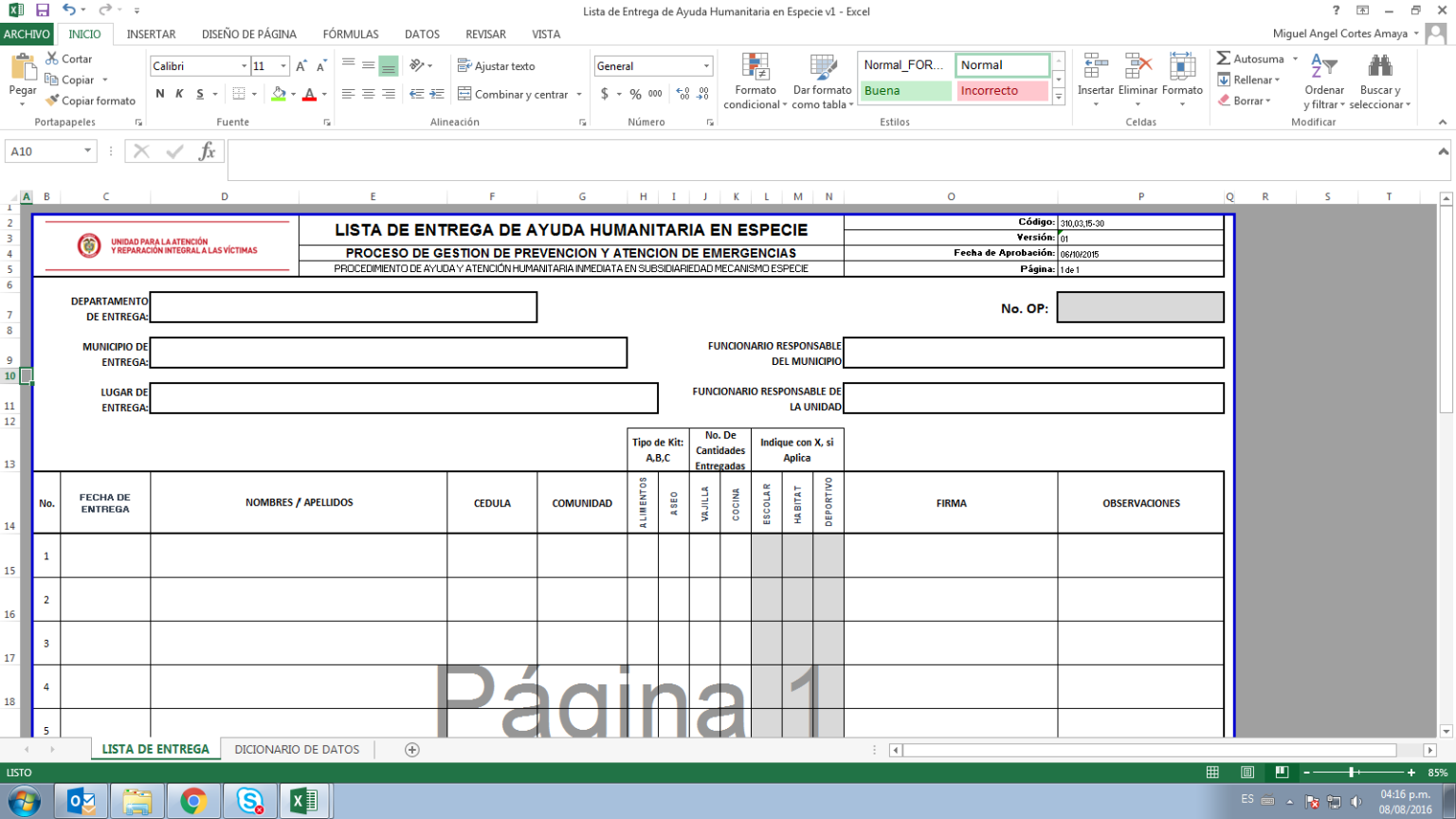This screenshot has height=819, width=1456.
Task: Select the Copiar formato paintbrush
Action: (x=53, y=100)
